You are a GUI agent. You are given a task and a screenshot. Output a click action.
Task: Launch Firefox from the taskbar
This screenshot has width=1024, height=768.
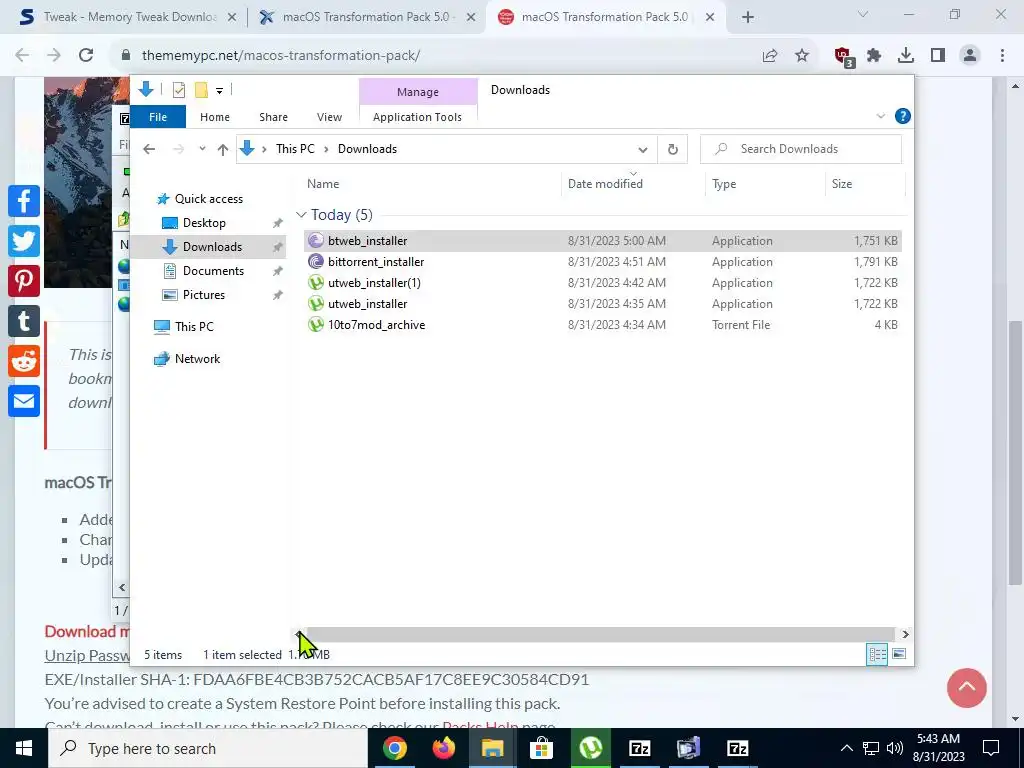443,748
